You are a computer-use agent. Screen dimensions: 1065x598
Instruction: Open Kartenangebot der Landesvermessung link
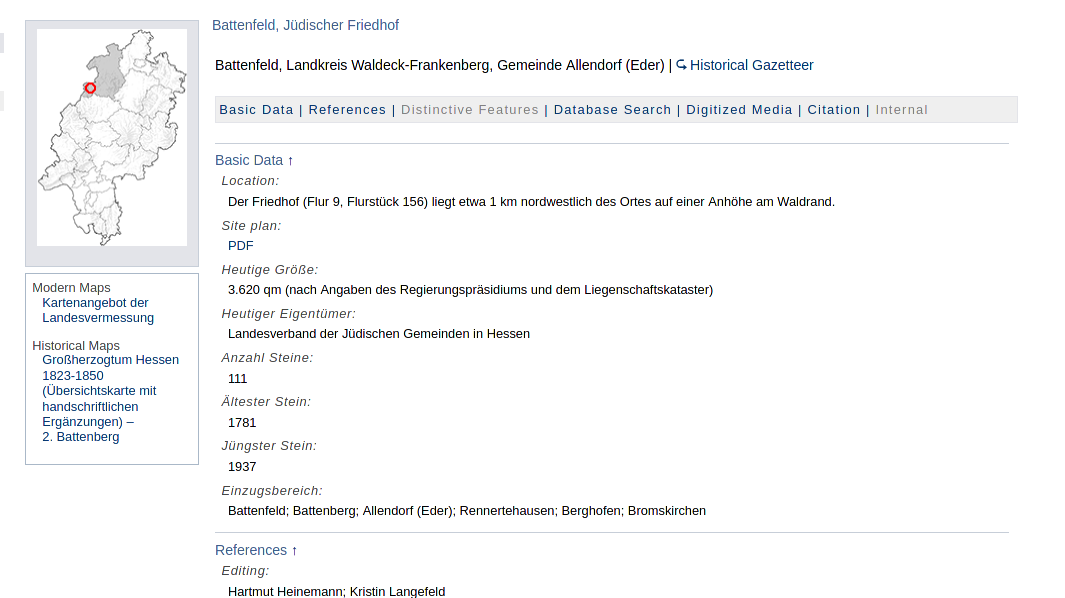pos(98,310)
